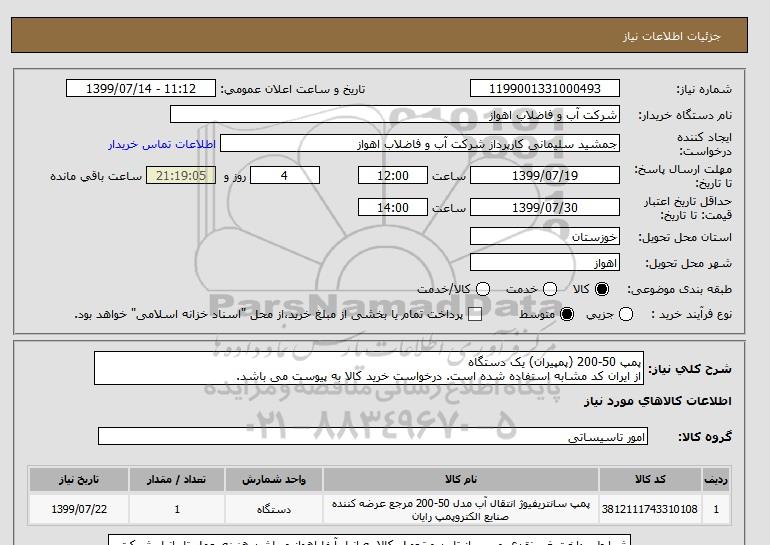Click the واحد شمارش column header
Screen dimensions: 770x545
point(274,480)
